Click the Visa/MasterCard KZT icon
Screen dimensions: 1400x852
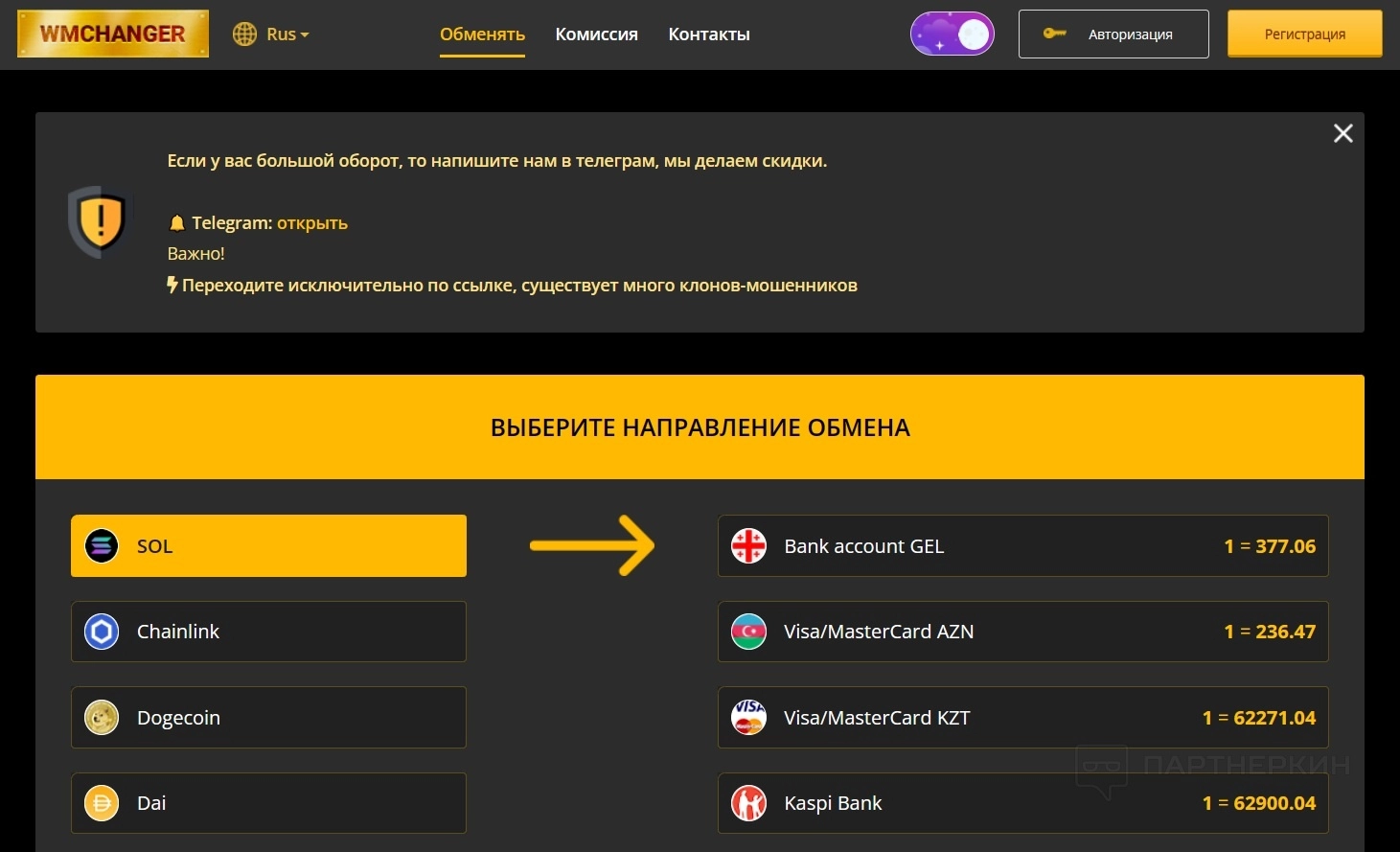[748, 717]
